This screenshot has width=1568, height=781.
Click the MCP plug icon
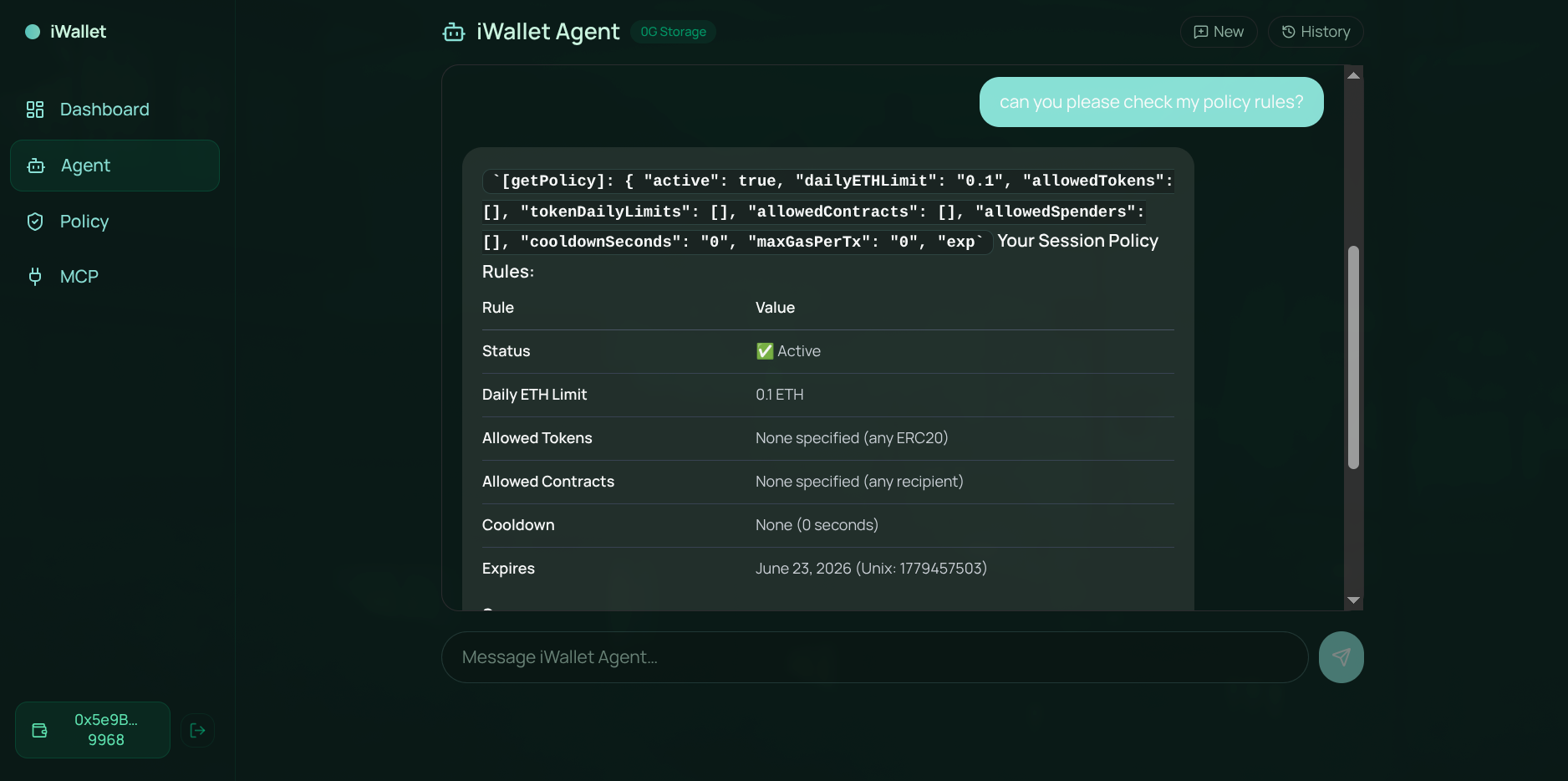(35, 277)
